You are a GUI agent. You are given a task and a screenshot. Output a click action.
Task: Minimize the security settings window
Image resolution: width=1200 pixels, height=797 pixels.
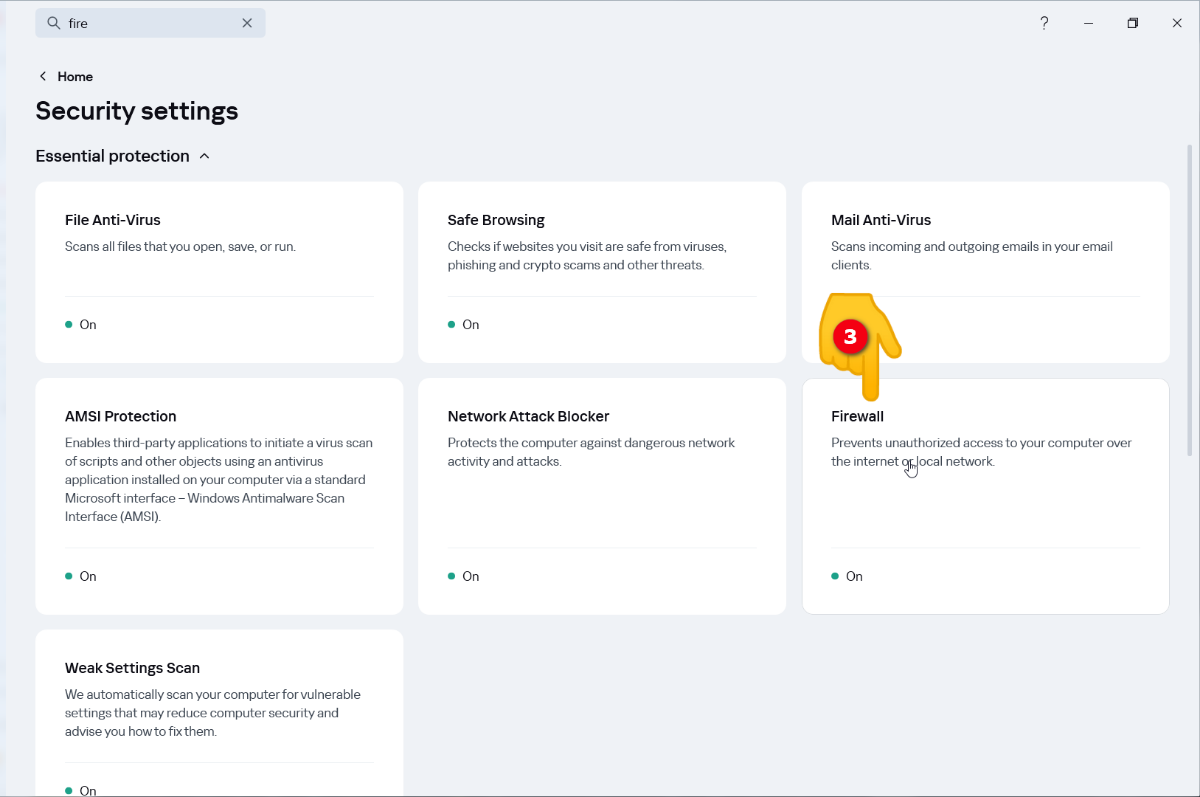point(1089,23)
